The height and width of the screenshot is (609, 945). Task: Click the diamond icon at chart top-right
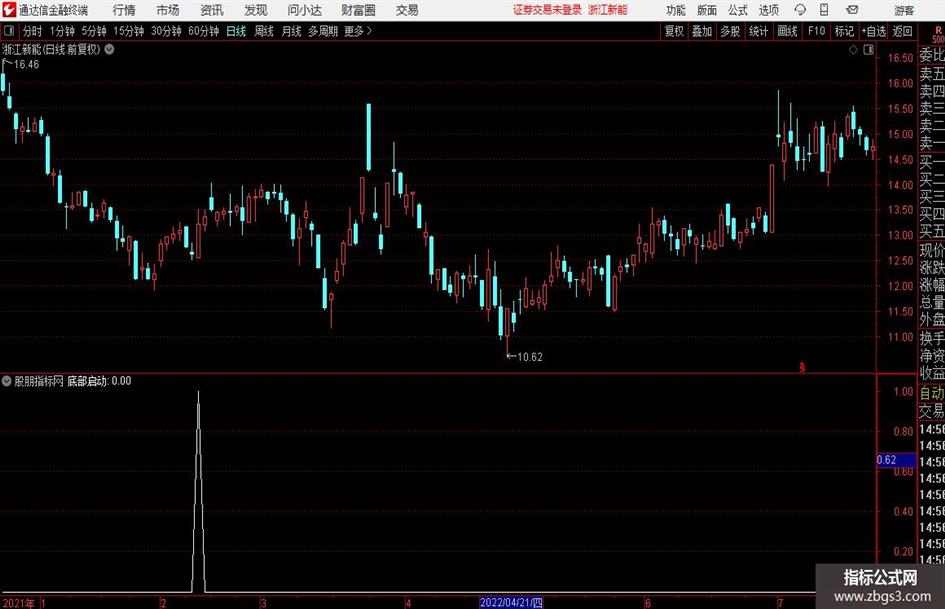[853, 50]
